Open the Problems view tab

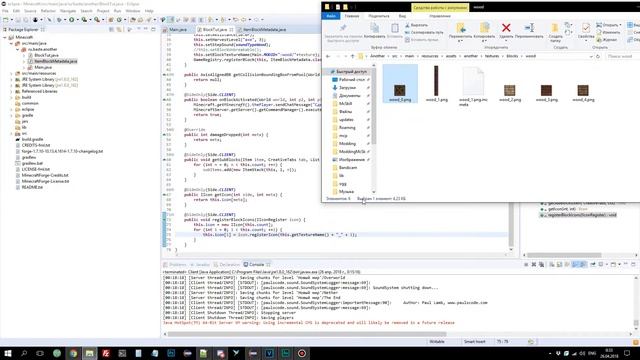pyautogui.click(x=175, y=264)
